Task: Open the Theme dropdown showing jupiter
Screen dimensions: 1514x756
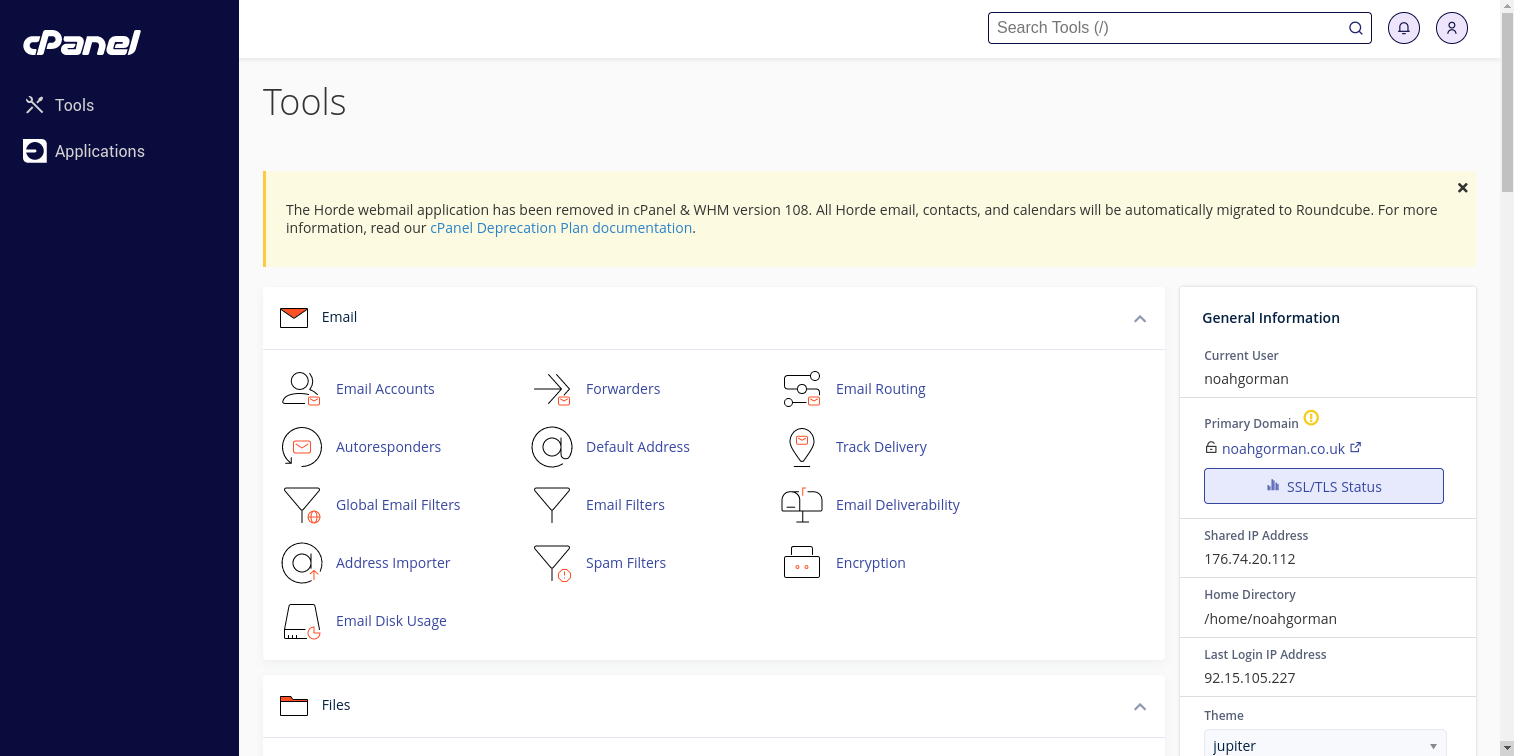Action: click(x=1324, y=745)
